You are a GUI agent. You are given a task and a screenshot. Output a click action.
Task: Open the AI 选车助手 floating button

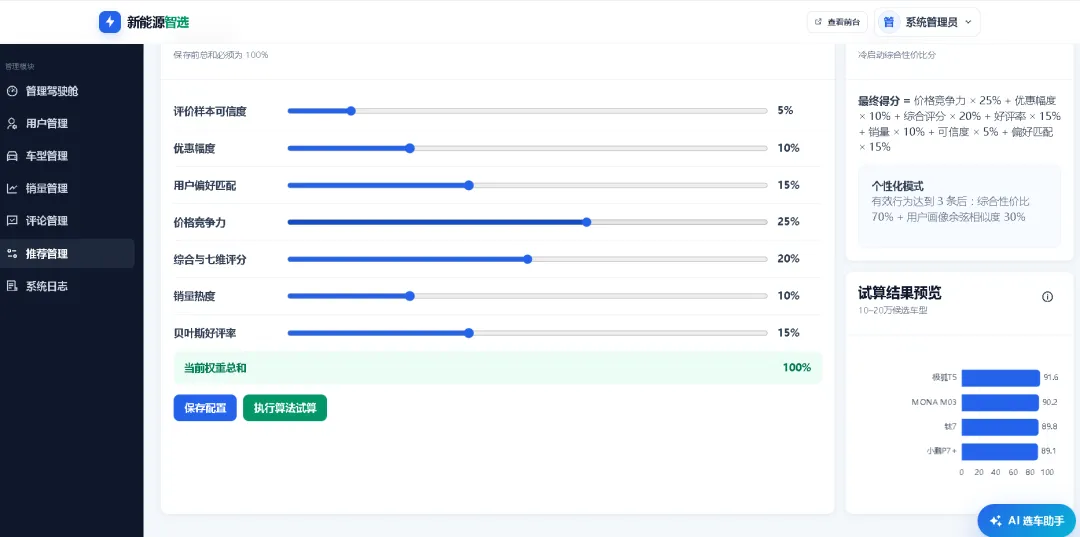pos(1026,520)
